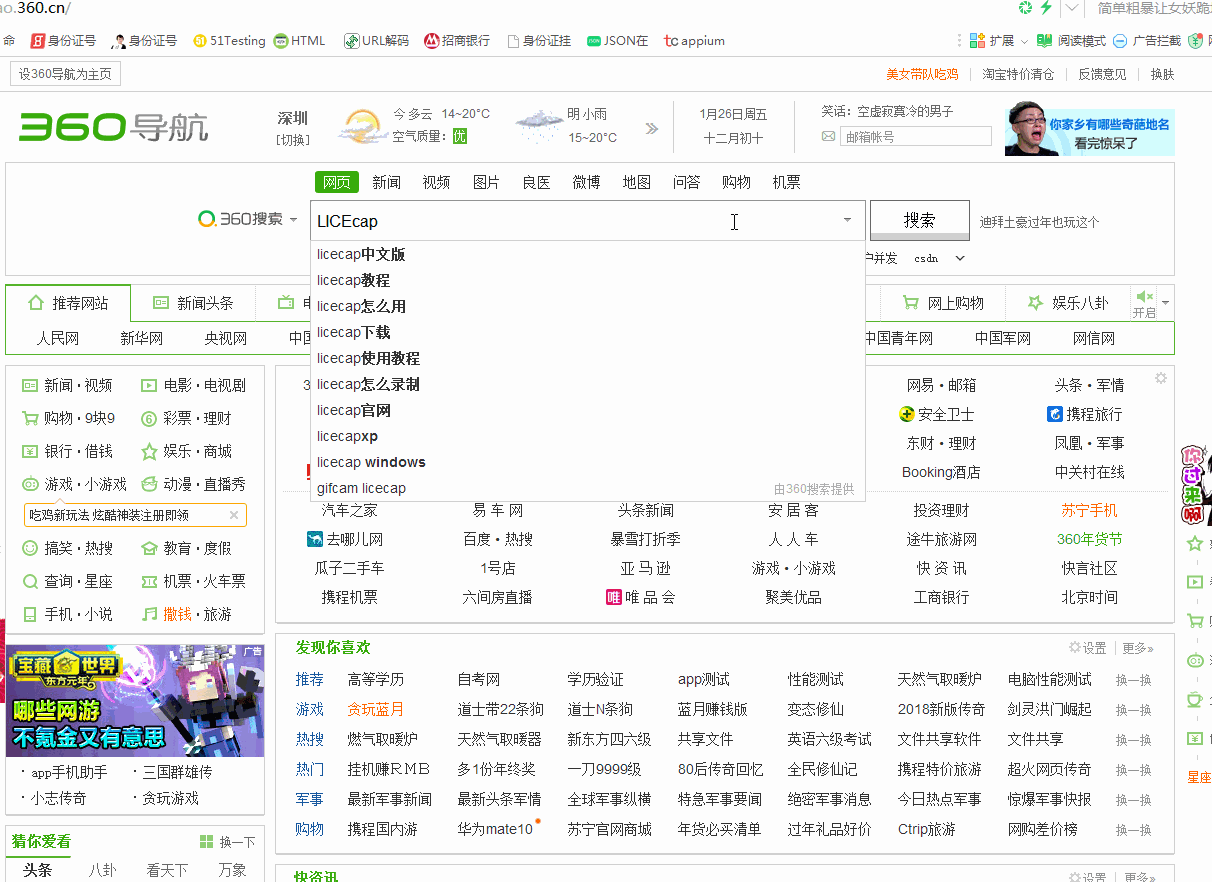
Task: Click the 邮箱帐号 input field
Action: point(915,137)
